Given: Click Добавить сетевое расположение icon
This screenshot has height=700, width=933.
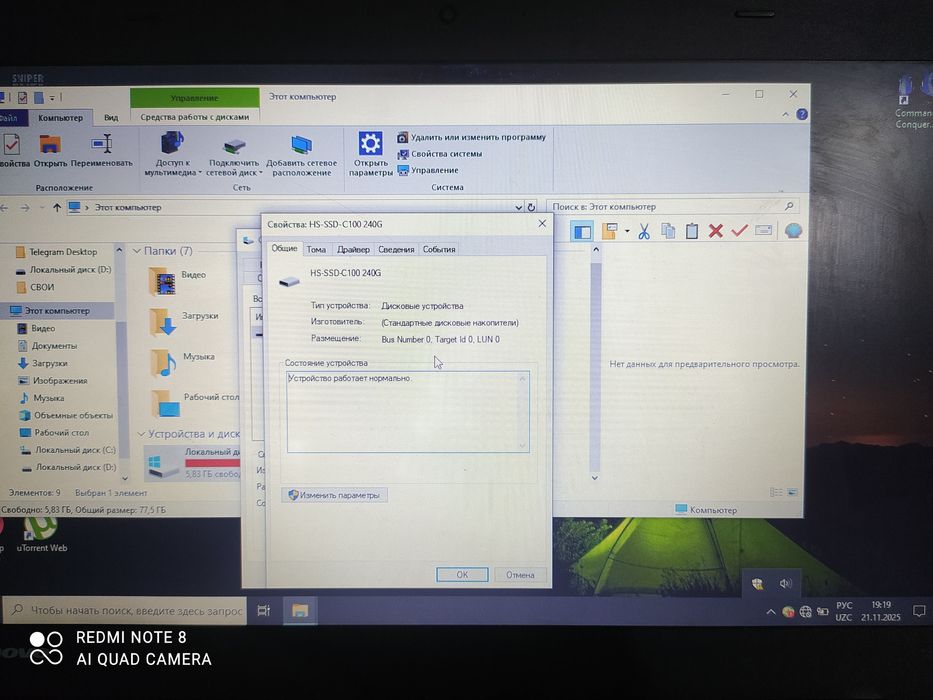Looking at the screenshot, I should tap(301, 145).
